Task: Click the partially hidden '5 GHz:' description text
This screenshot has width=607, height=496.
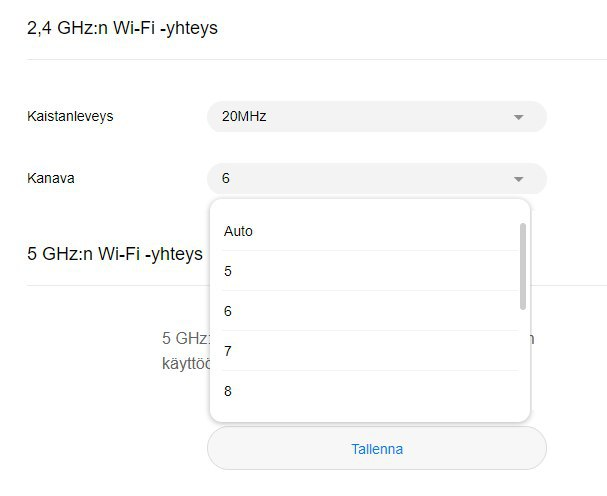Action: (x=185, y=338)
